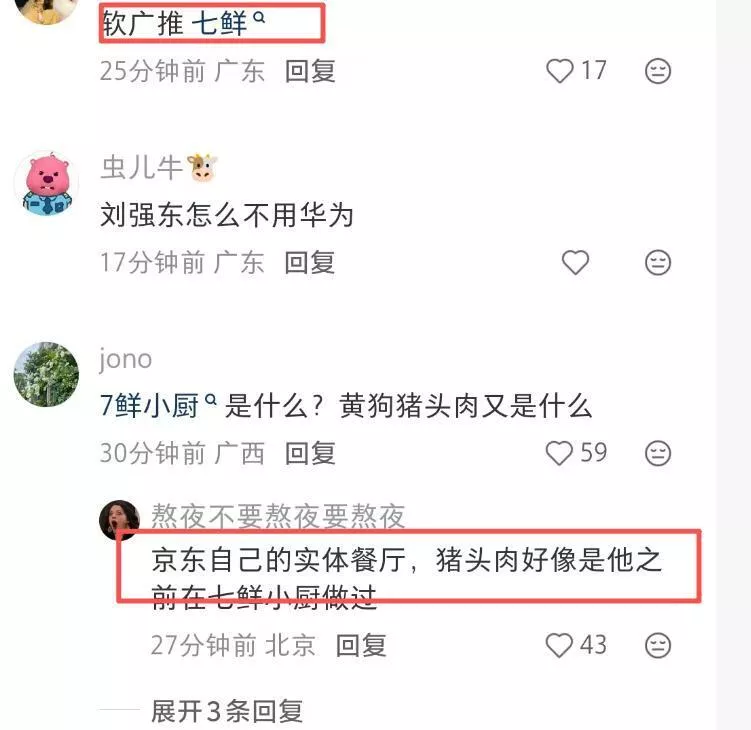
Task: Like the reply with 43 likes
Action: pos(559,645)
